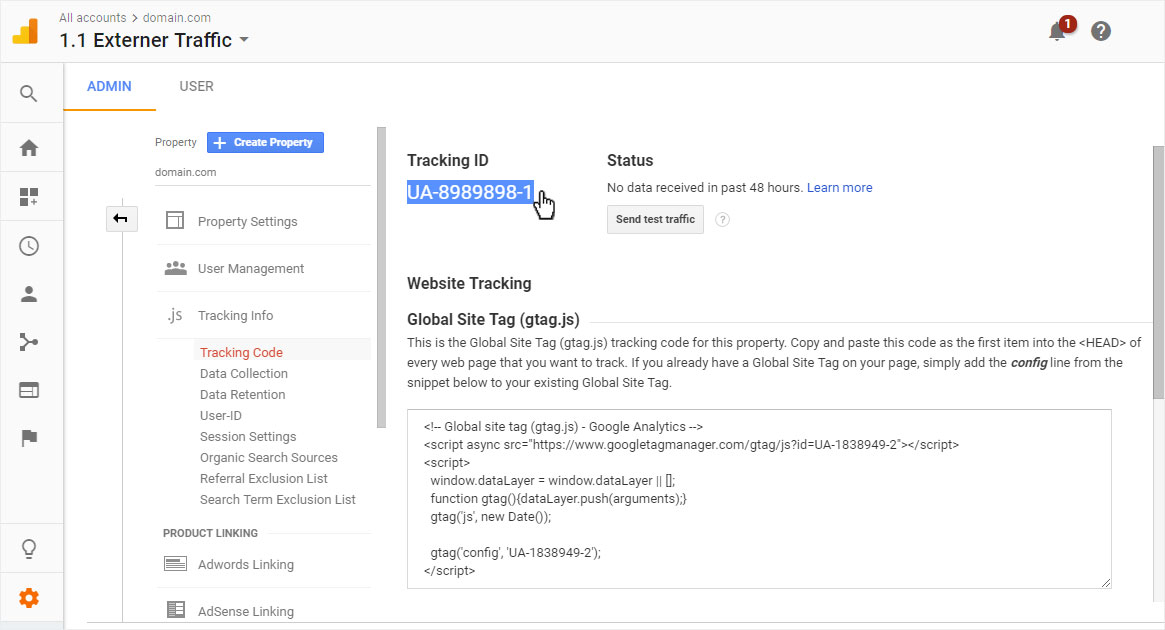Click the Property Settings layout icon
Screen dimensions: 1165x630
coord(175,220)
